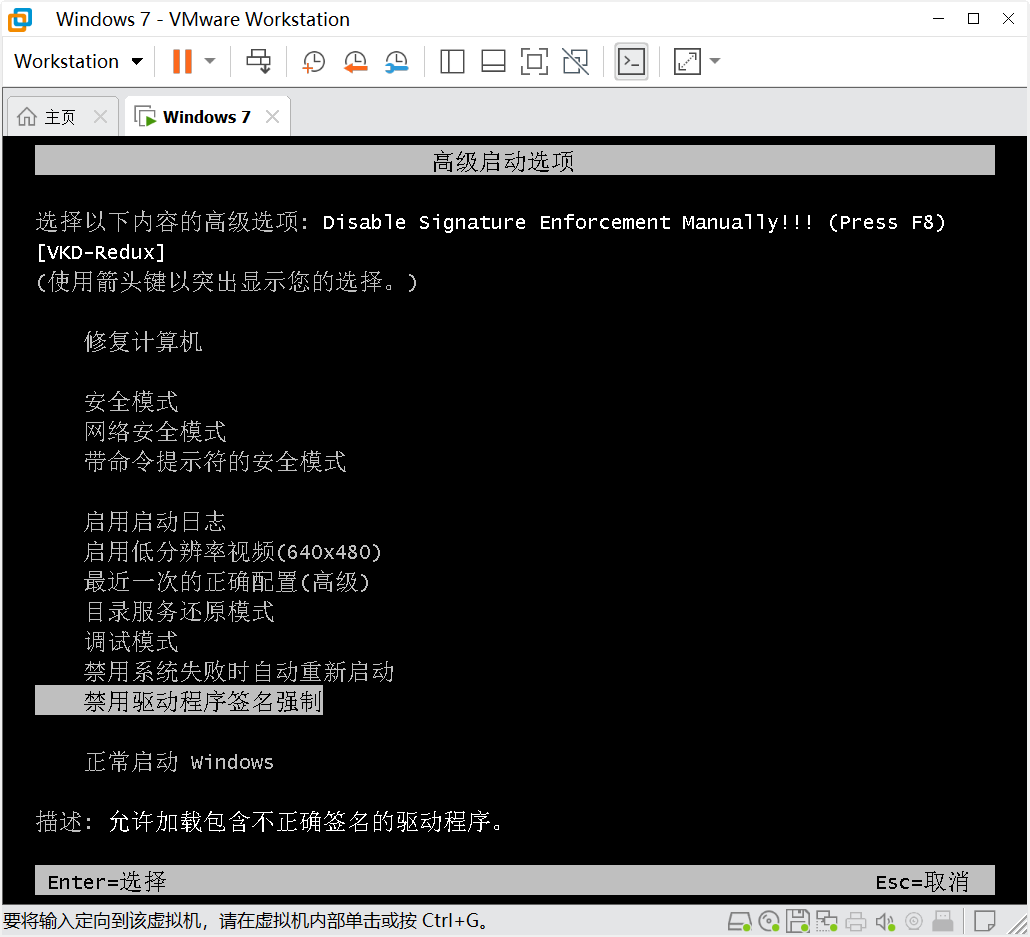Viewport: 1030px width, 937px height.
Task: Select 禁用系统失败时自动重新启动 option
Action: (239, 672)
